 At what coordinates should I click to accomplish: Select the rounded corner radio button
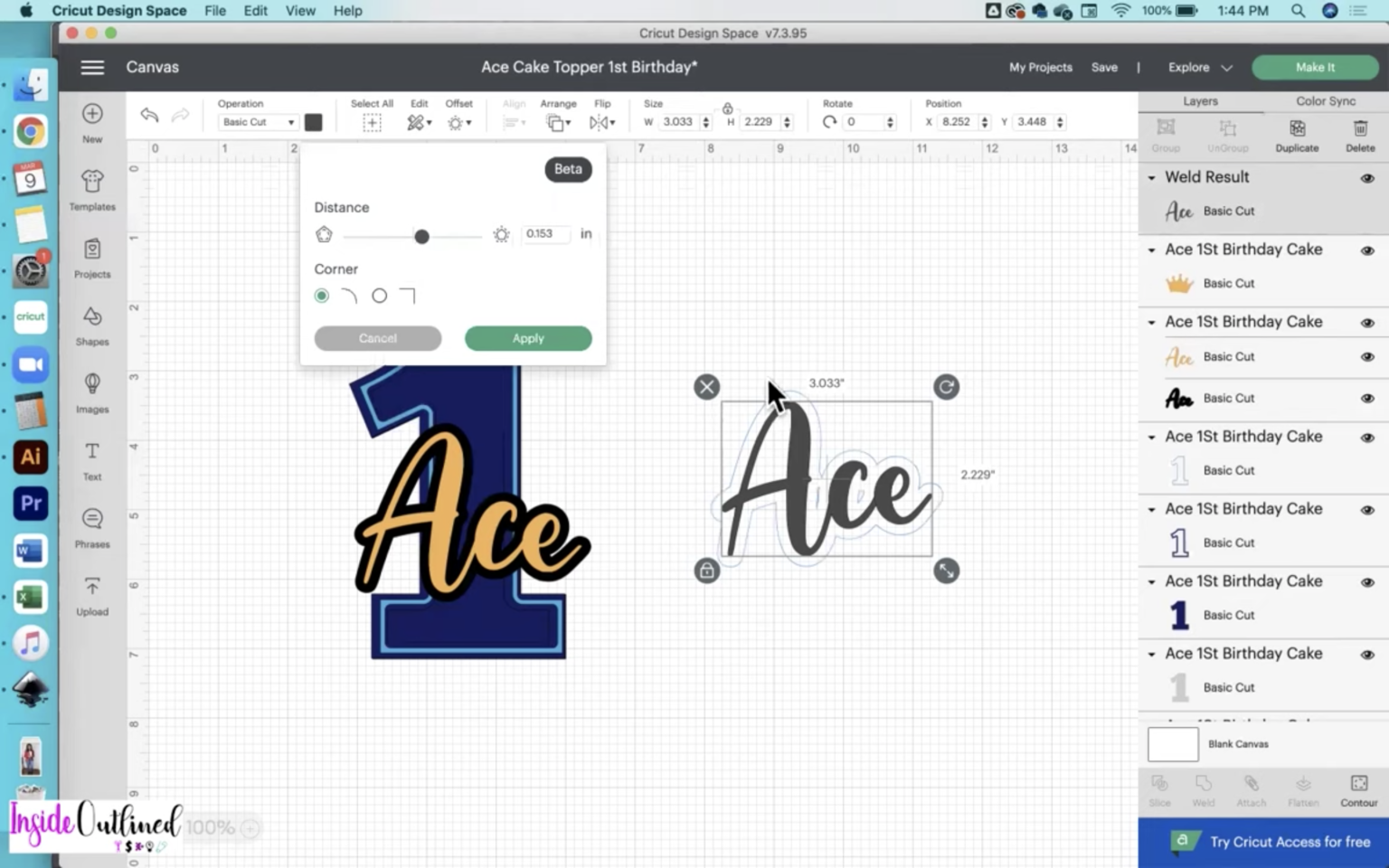(322, 296)
